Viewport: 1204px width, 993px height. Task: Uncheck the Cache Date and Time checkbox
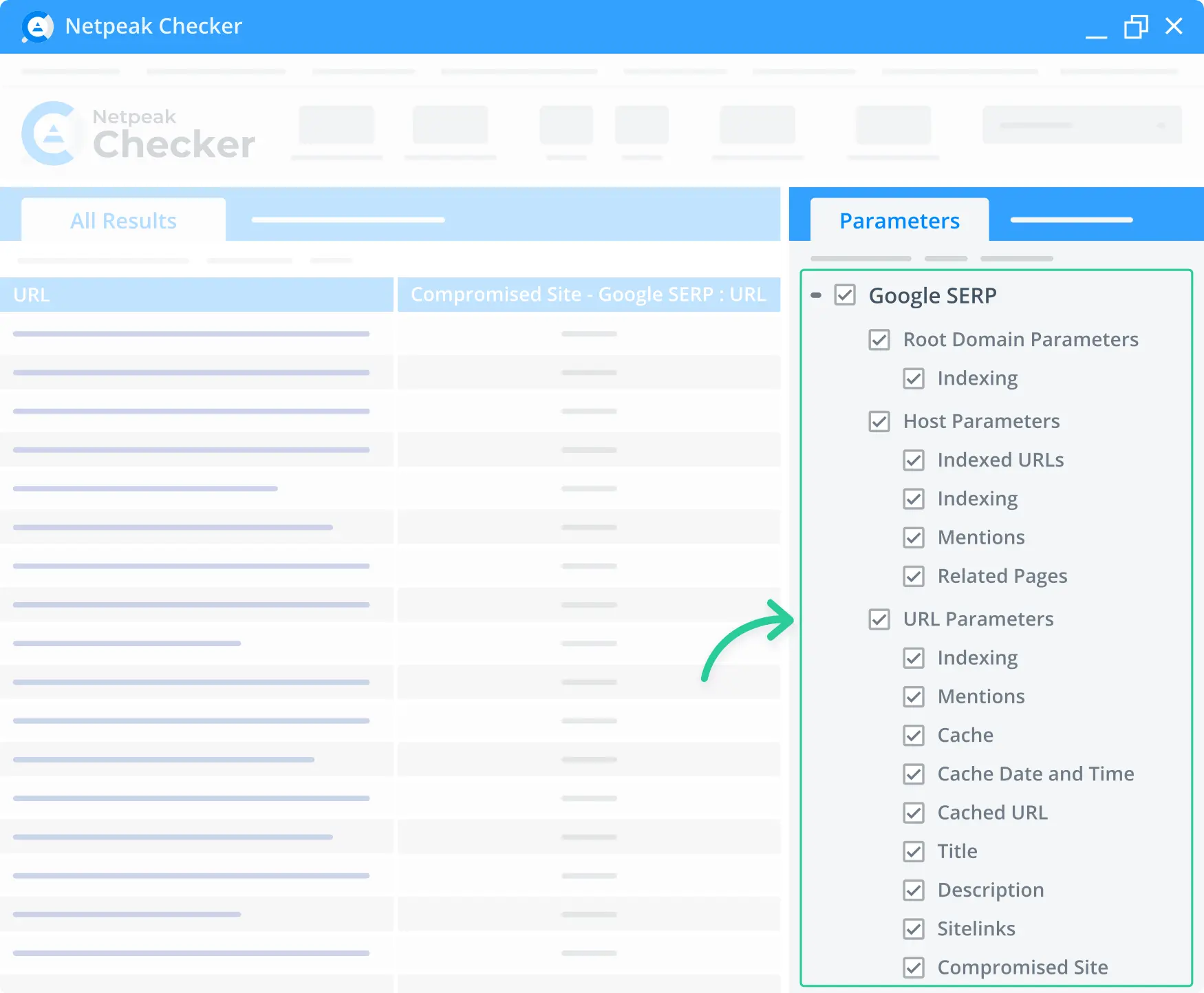[914, 774]
